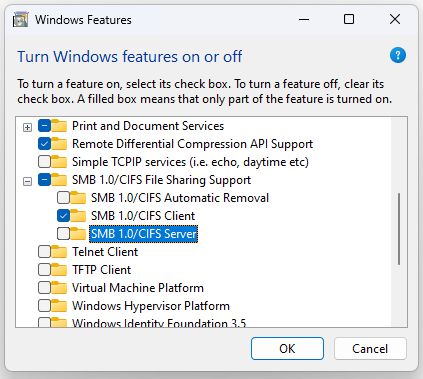This screenshot has width=423, height=379.
Task: Click the Cancel button
Action: pyautogui.click(x=370, y=349)
